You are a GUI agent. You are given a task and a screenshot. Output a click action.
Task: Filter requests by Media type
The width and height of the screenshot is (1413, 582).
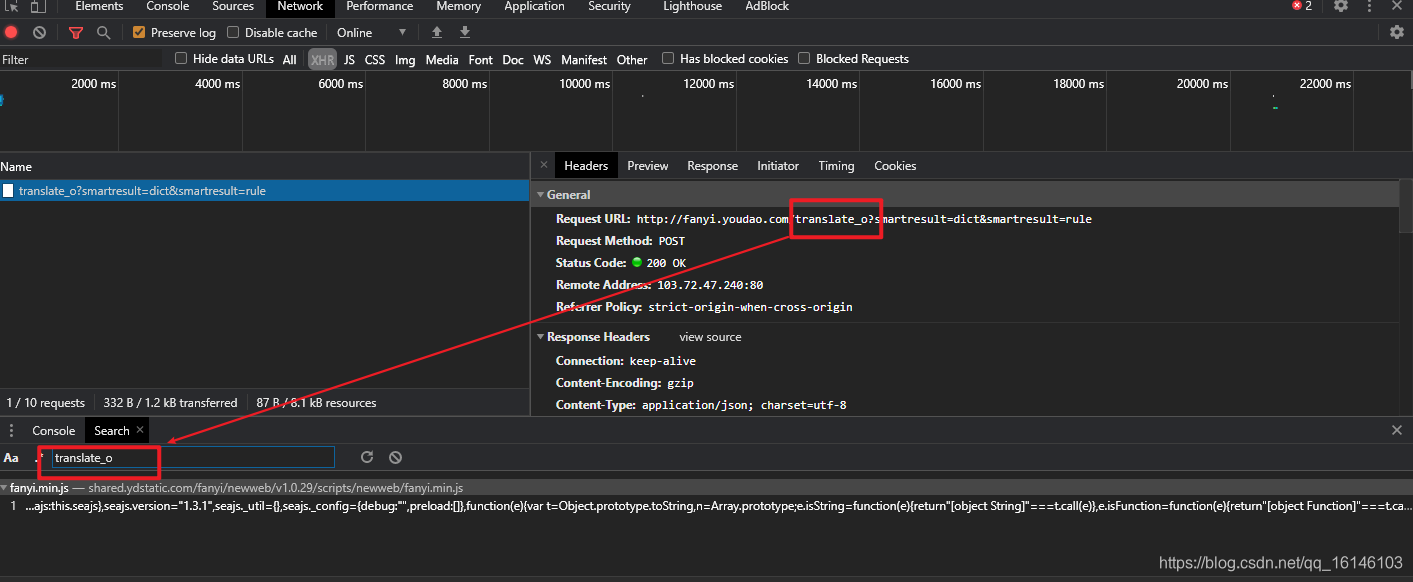coord(442,59)
